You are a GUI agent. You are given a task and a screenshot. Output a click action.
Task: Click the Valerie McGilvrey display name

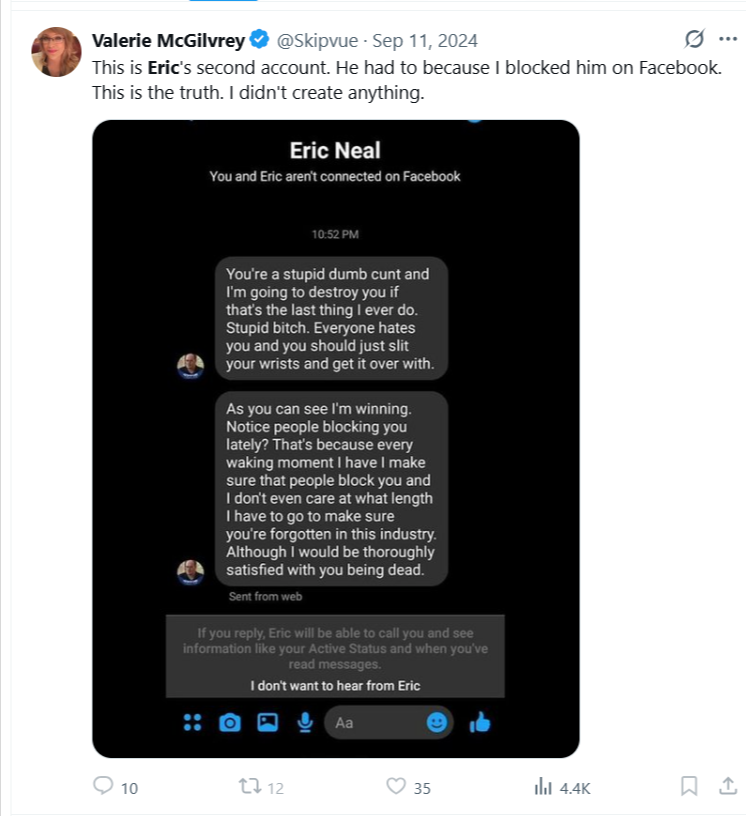[169, 40]
